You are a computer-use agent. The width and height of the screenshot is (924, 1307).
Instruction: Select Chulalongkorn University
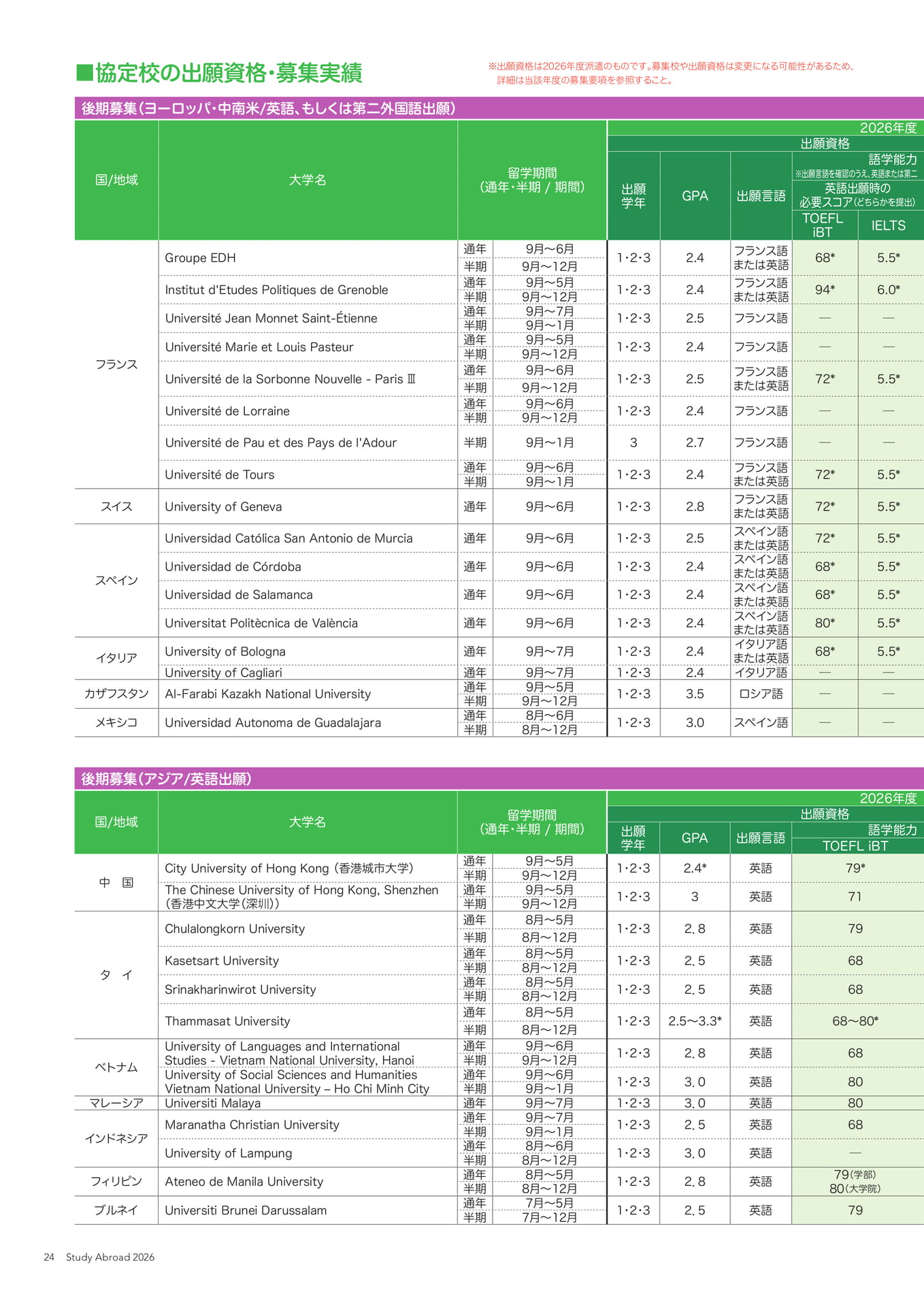[x=235, y=929]
